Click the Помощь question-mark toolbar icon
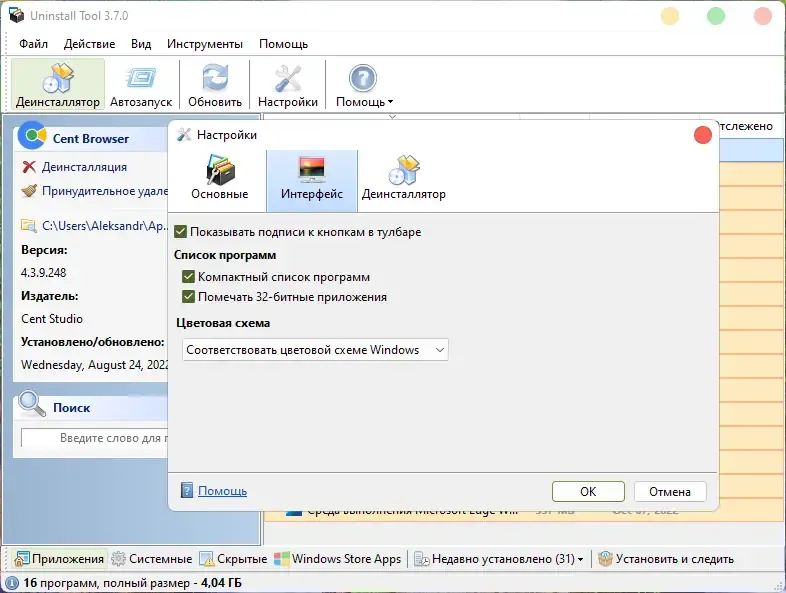This screenshot has height=593, width=786. (362, 78)
